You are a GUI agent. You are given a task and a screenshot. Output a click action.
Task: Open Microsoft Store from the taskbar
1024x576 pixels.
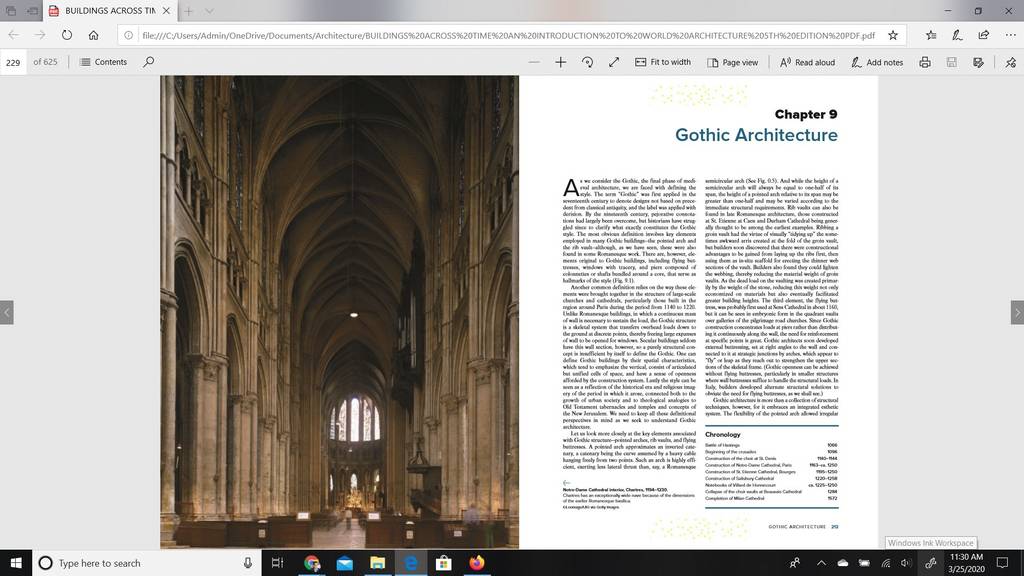point(443,563)
